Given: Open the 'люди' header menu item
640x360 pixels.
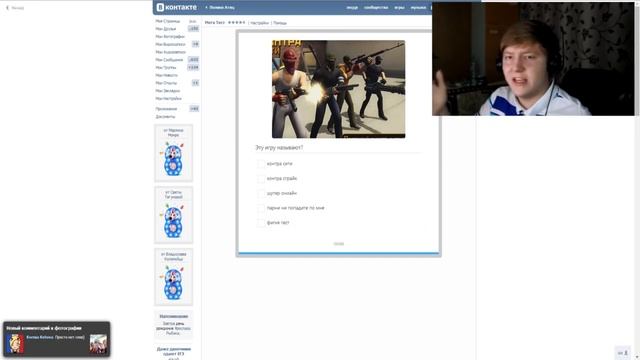Looking at the screenshot, I should point(352,7).
